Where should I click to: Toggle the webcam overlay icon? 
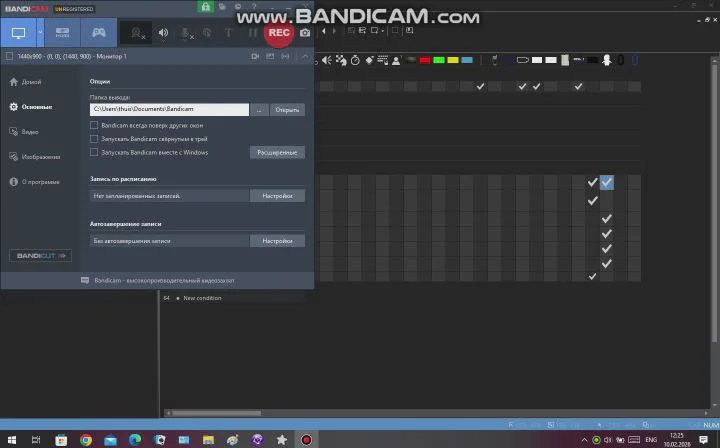136,33
